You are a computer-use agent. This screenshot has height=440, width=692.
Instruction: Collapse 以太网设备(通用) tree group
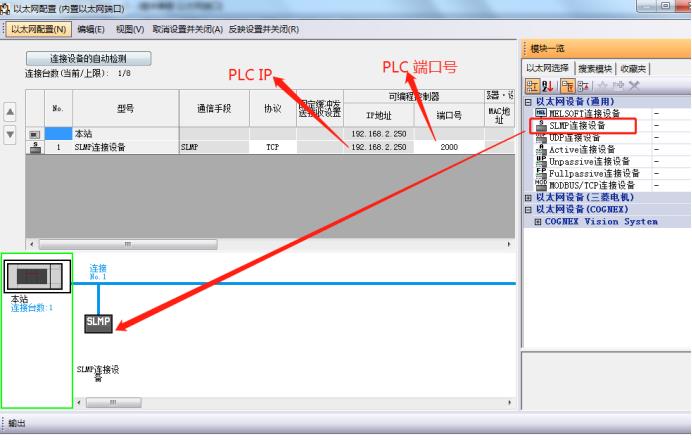[528, 102]
